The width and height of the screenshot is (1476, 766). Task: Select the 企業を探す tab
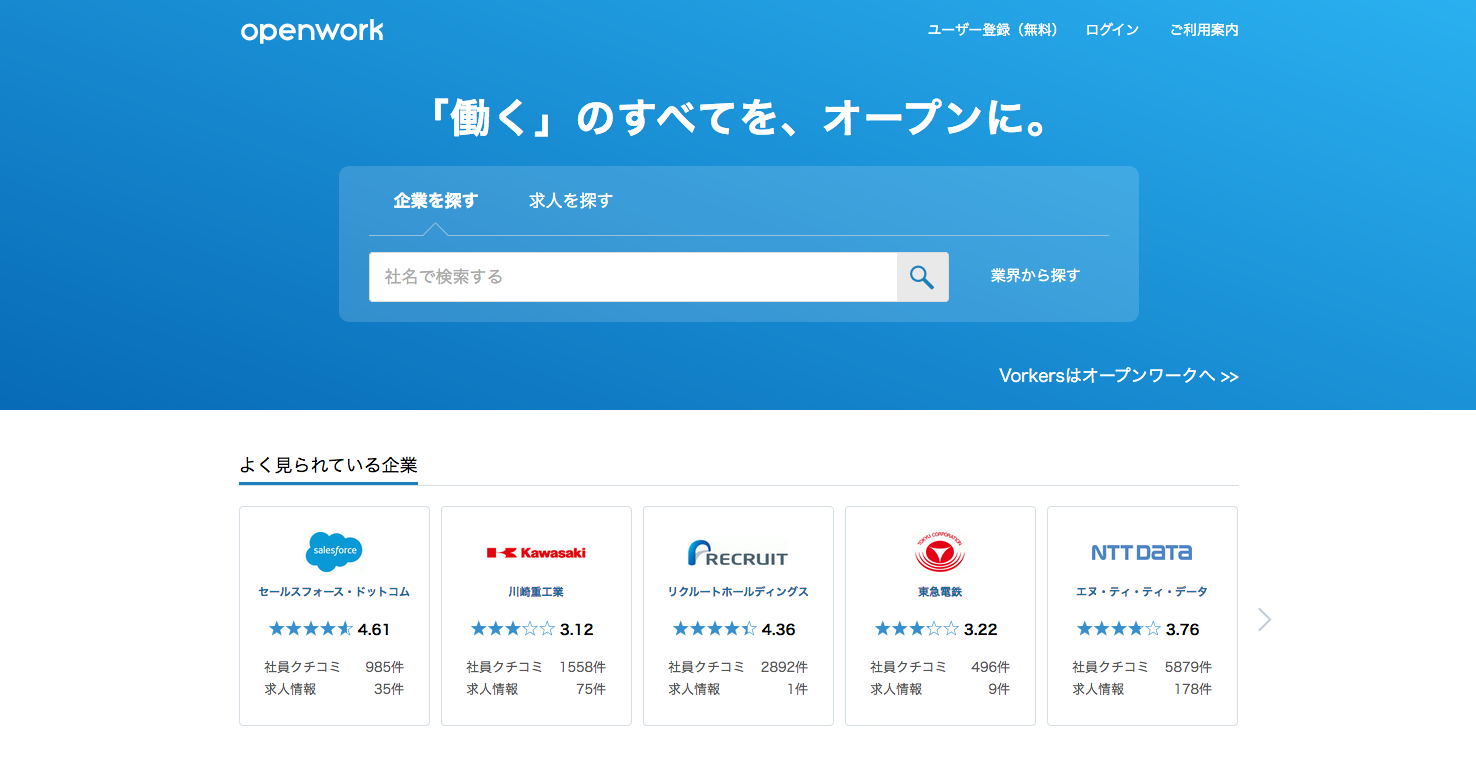436,201
